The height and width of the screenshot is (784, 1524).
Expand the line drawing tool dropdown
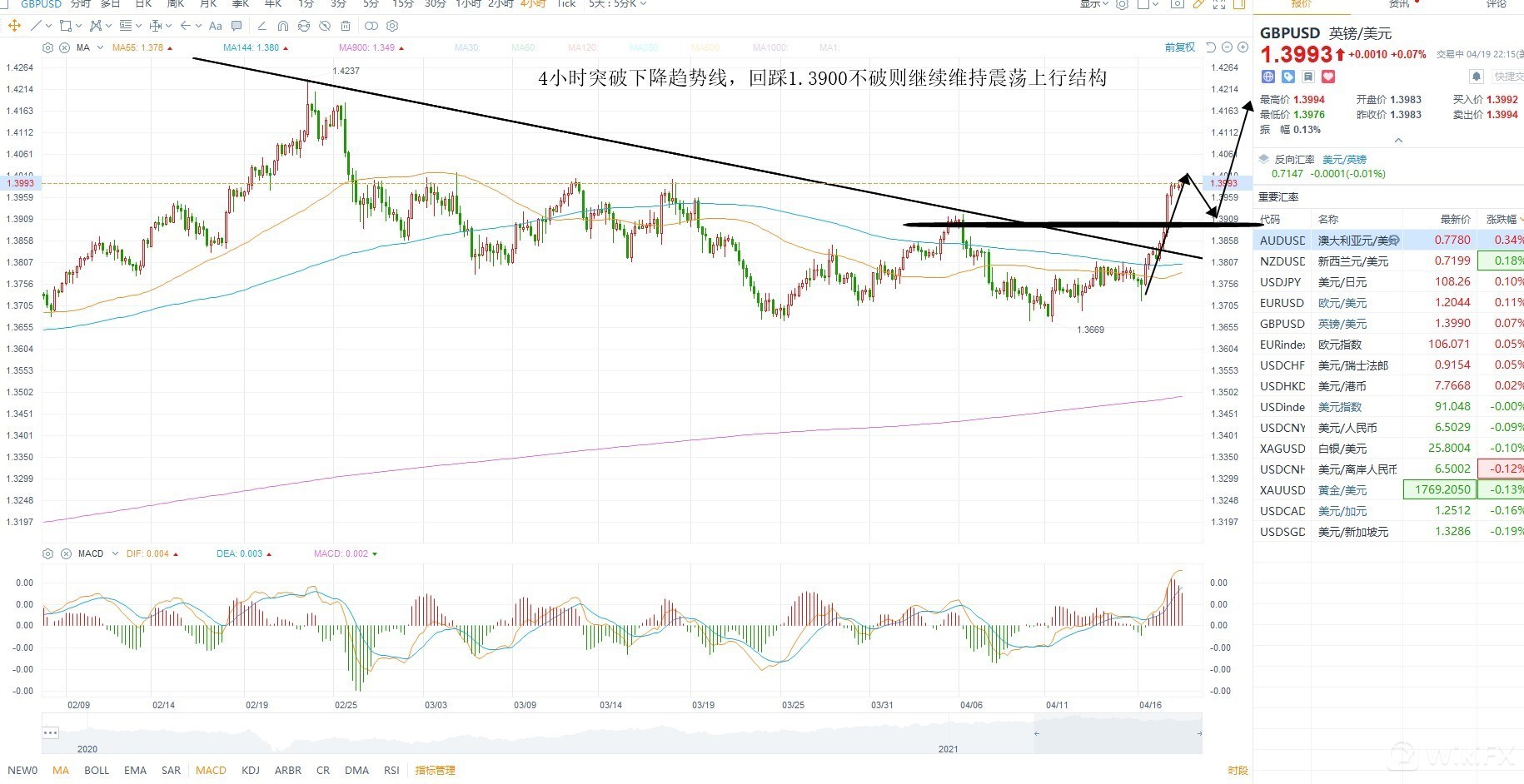[48, 26]
